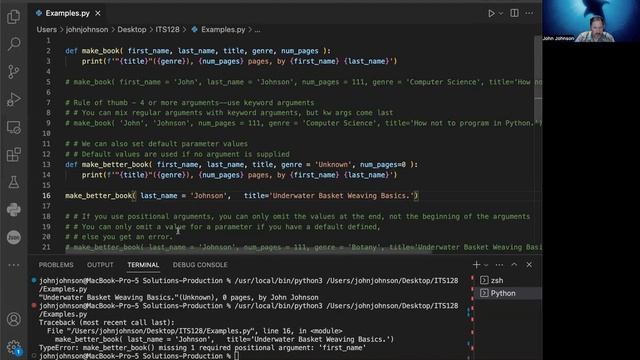Click line number 16 in the gutter
Screen dimensions: 640x360
pos(46,196)
